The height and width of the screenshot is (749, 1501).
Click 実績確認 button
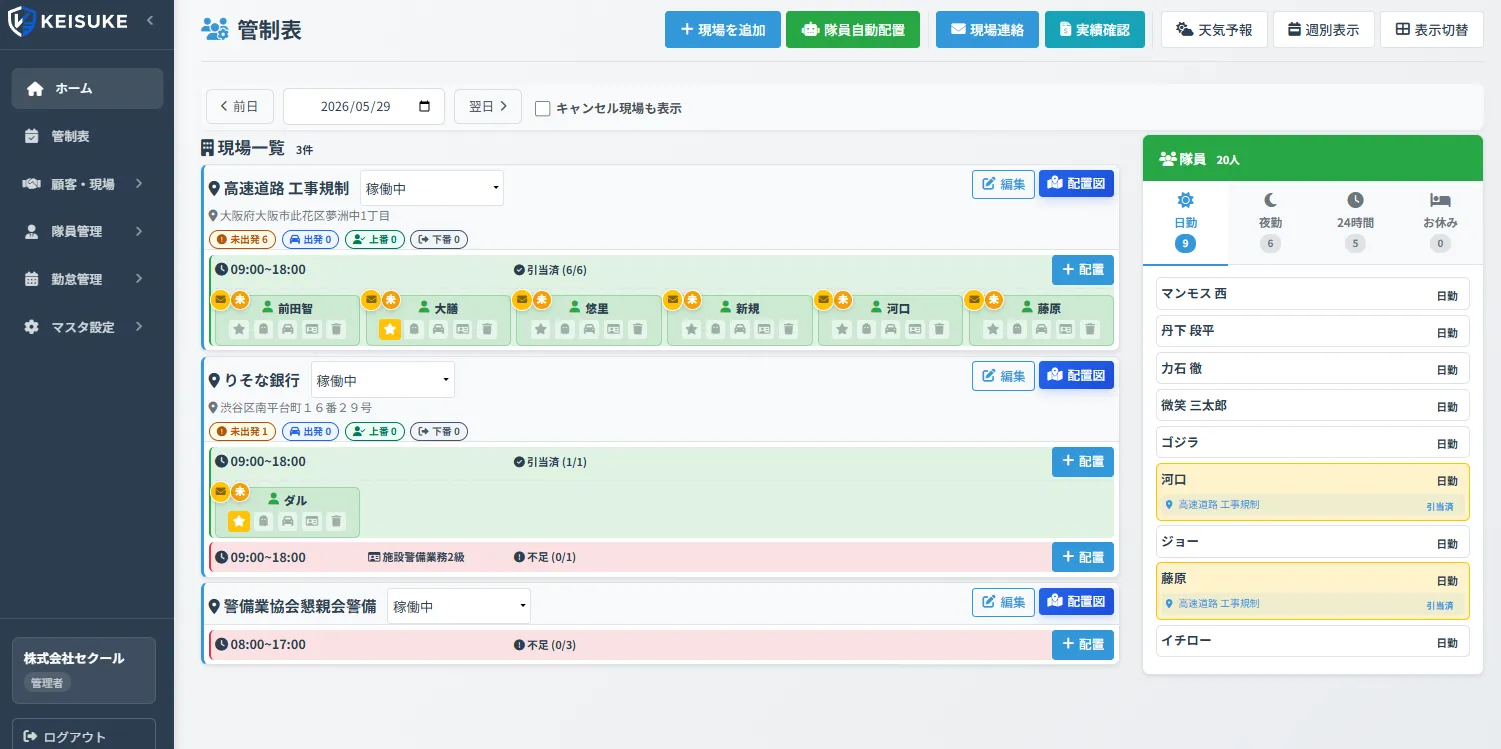click(x=1094, y=29)
